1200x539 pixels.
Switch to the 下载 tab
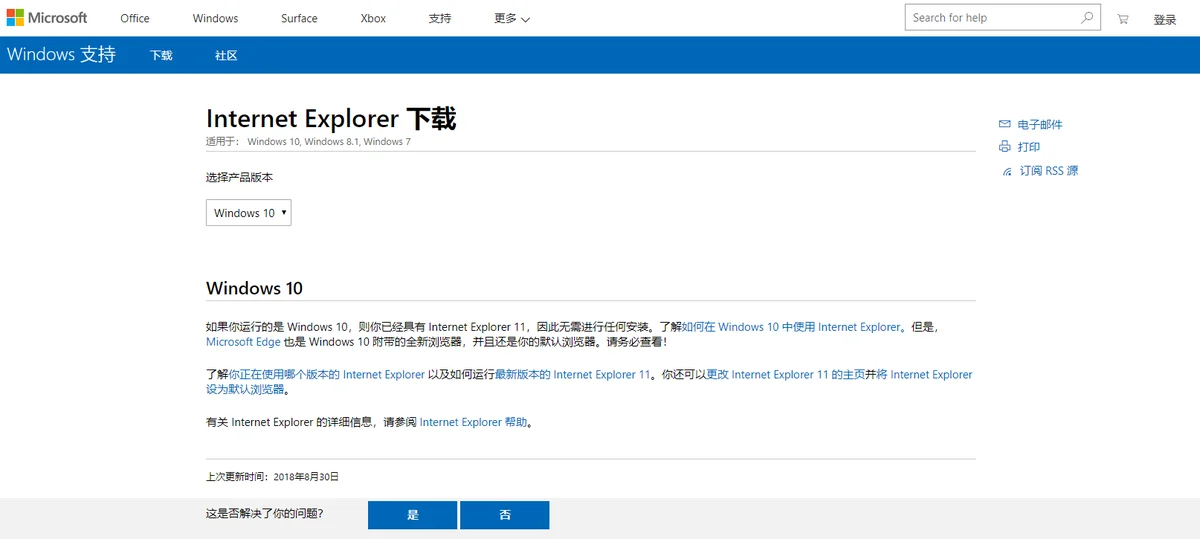pyautogui.click(x=161, y=56)
